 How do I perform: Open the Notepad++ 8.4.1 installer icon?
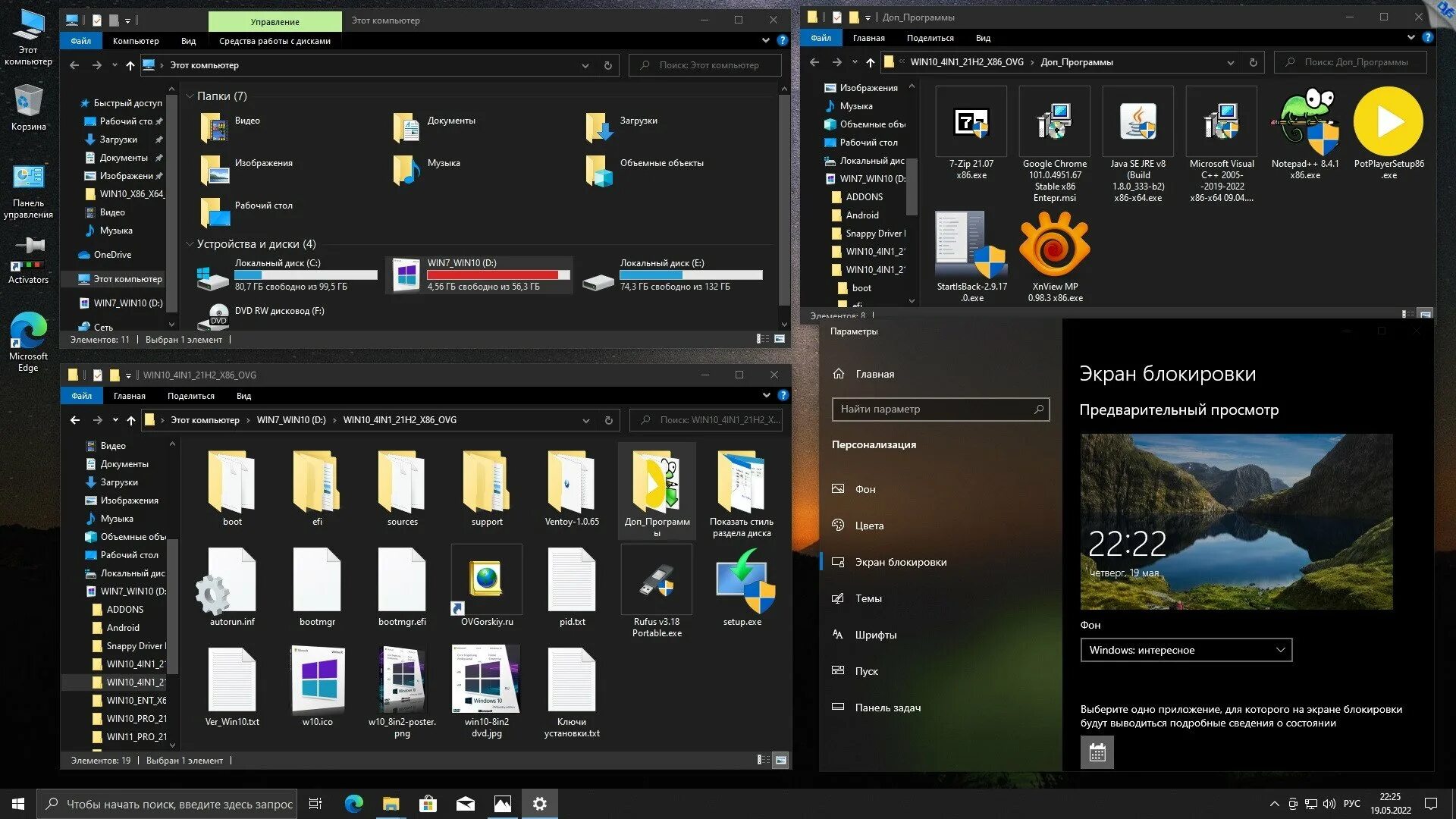tap(1305, 122)
